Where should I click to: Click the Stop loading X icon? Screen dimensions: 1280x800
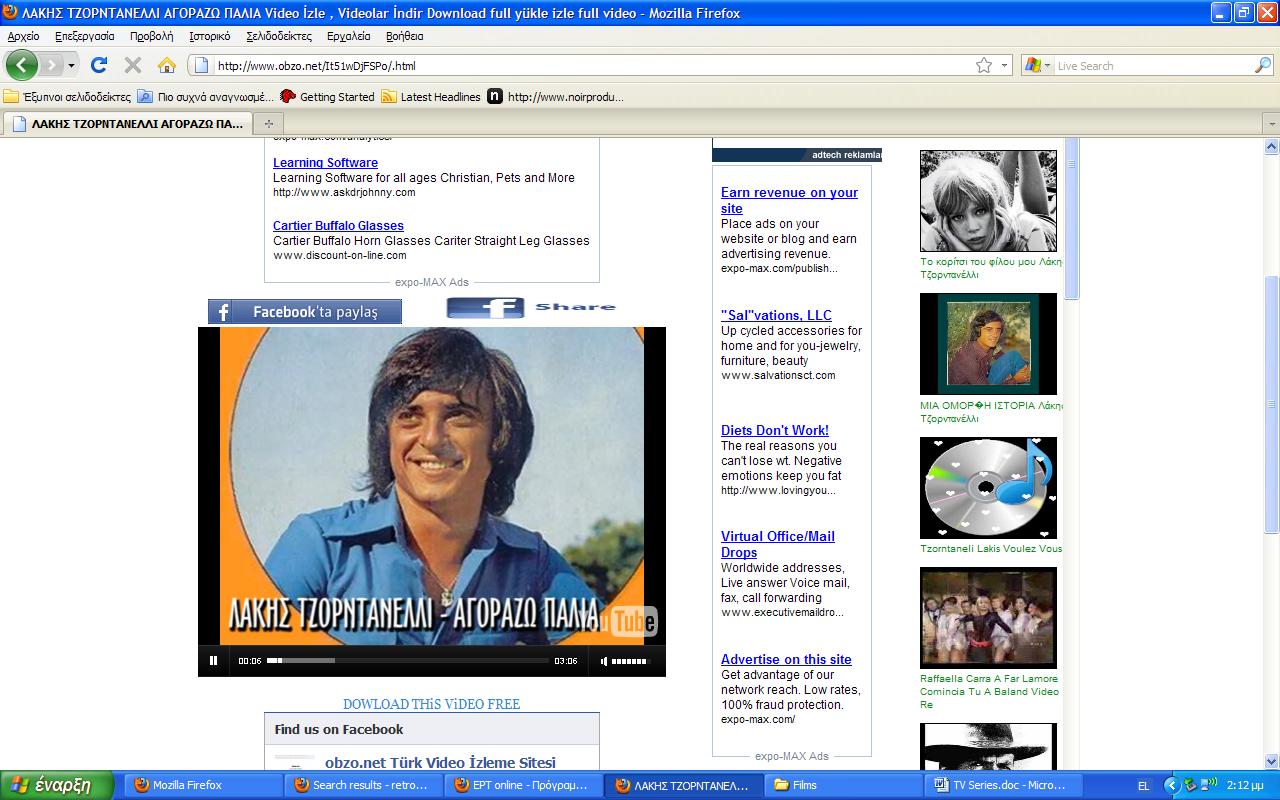tap(132, 66)
